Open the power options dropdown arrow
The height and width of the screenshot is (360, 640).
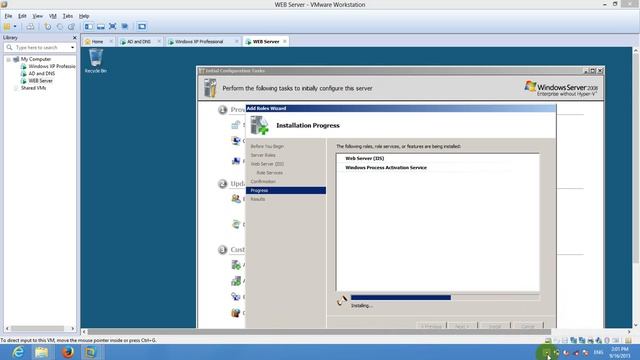tap(15, 27)
